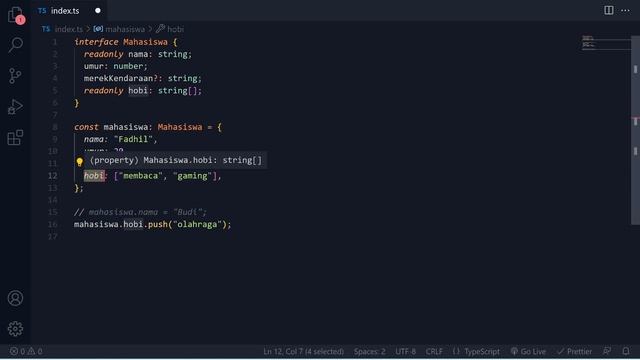Click line number 16 in gutter
Image resolution: width=640 pixels, height=360 pixels.
[53, 224]
